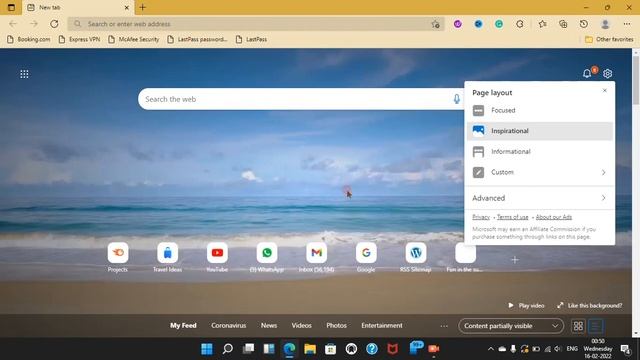Screen dimensions: 640x360
Task: Focus the address bar field
Action: [x=256, y=24]
